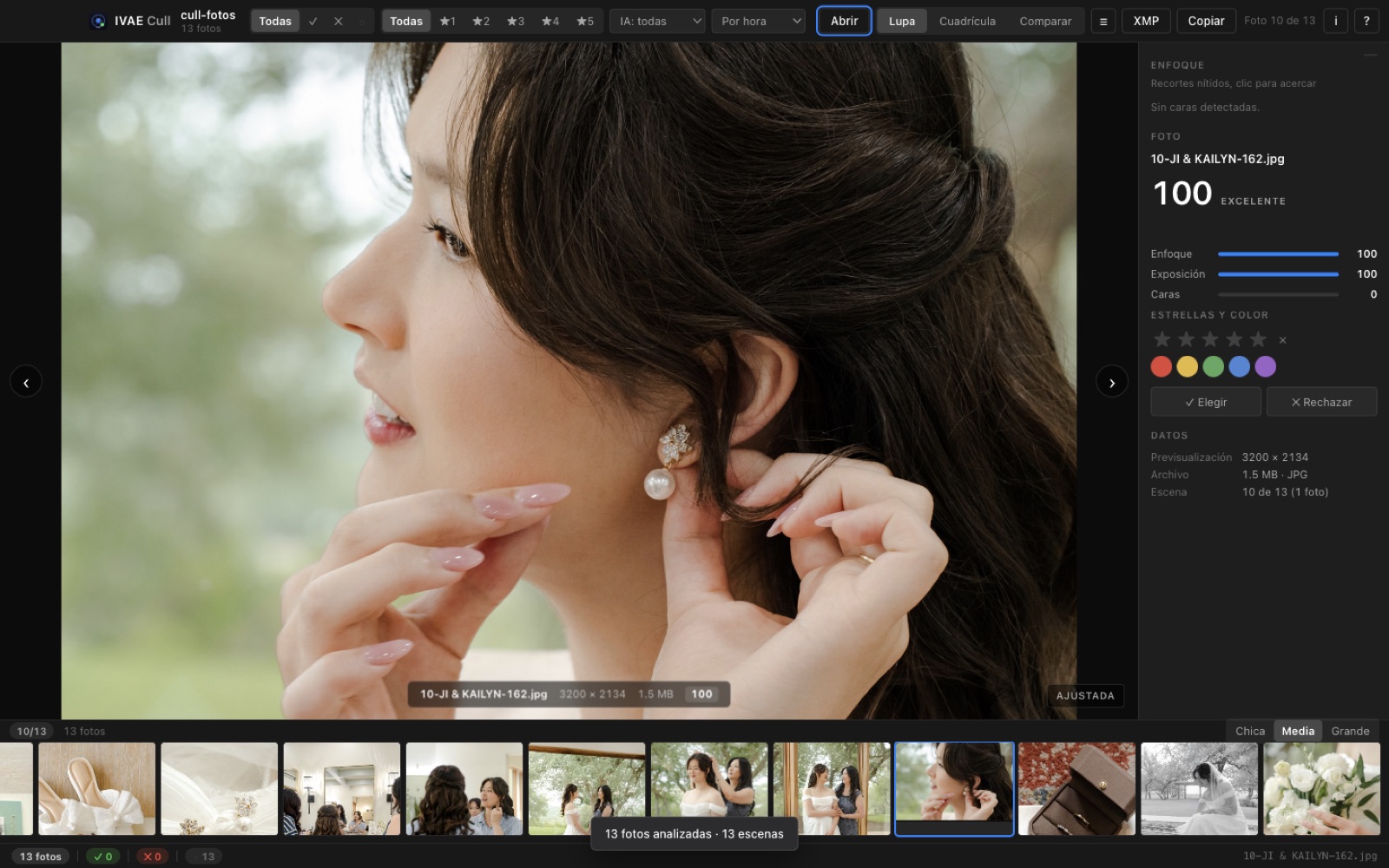This screenshot has width=1389, height=868.
Task: Filter photos by four stars
Action: click(550, 21)
